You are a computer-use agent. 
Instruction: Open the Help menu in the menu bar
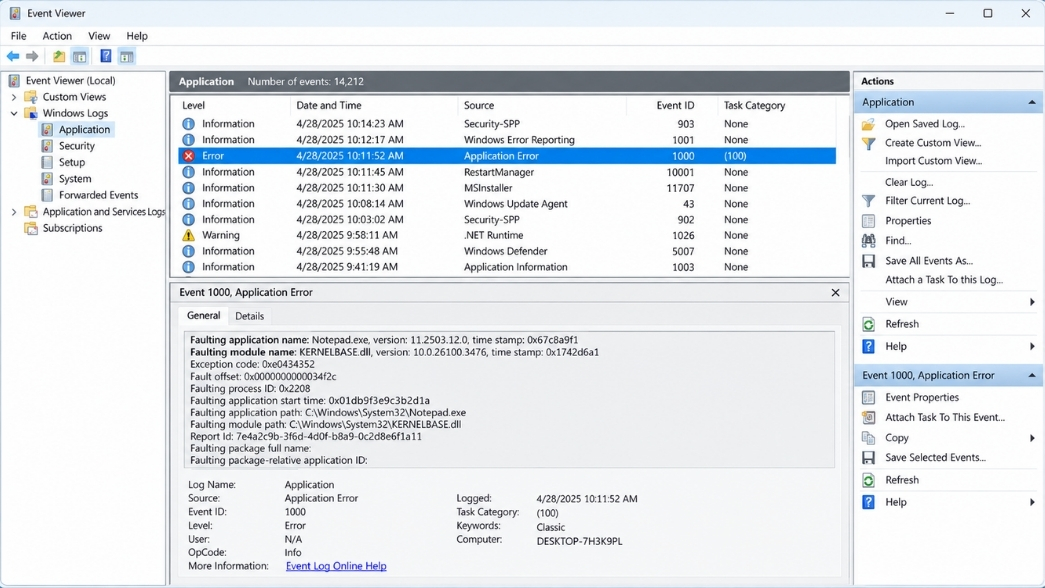point(137,36)
